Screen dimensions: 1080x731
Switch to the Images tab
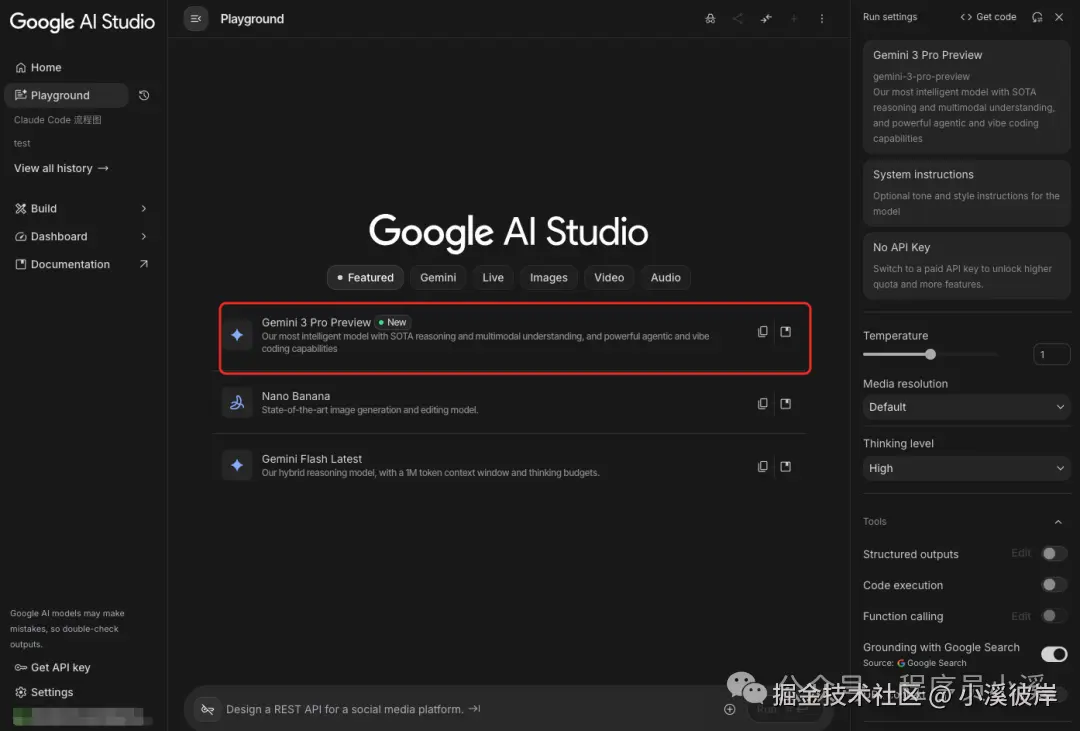548,277
